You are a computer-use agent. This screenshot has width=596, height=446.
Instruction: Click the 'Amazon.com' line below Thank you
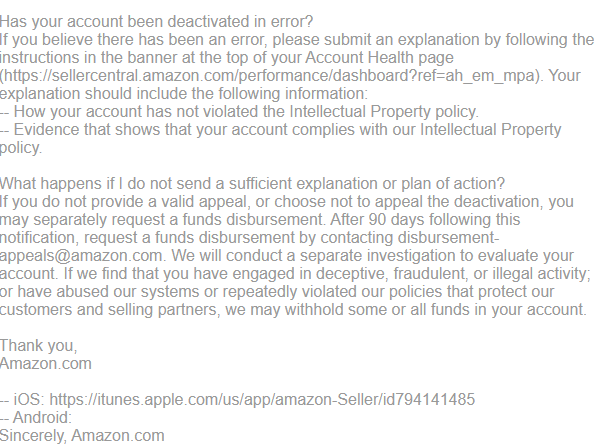tap(46, 363)
